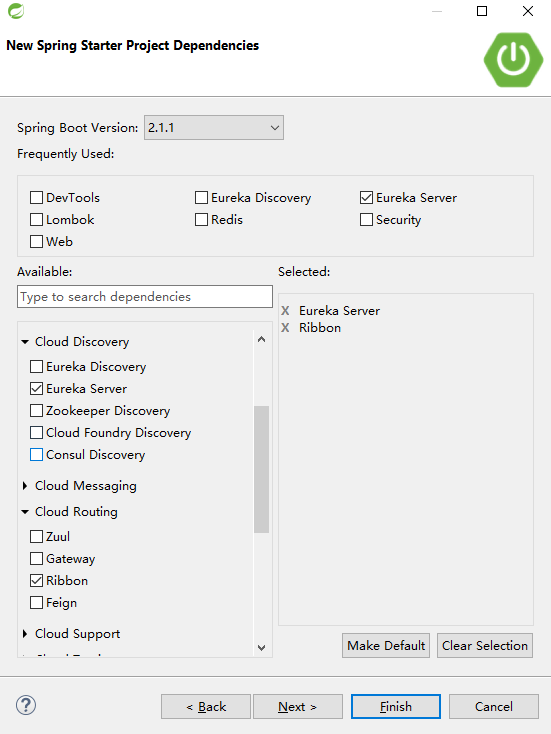Enable the Security checkbox
This screenshot has height=734, width=551.
367,220
